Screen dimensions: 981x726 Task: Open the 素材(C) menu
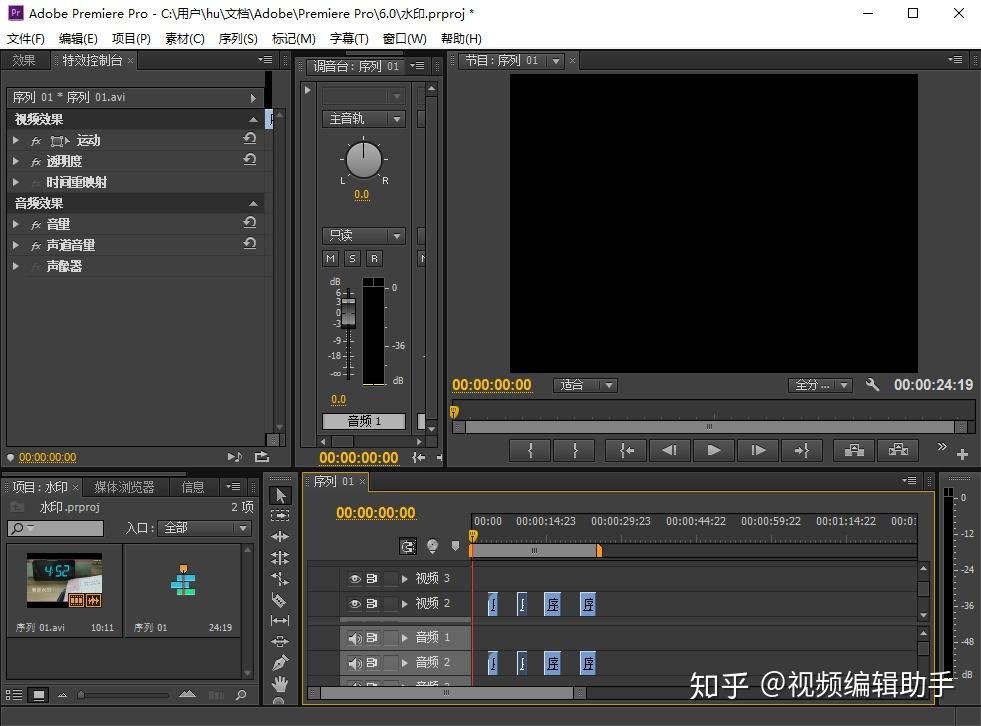click(x=185, y=39)
